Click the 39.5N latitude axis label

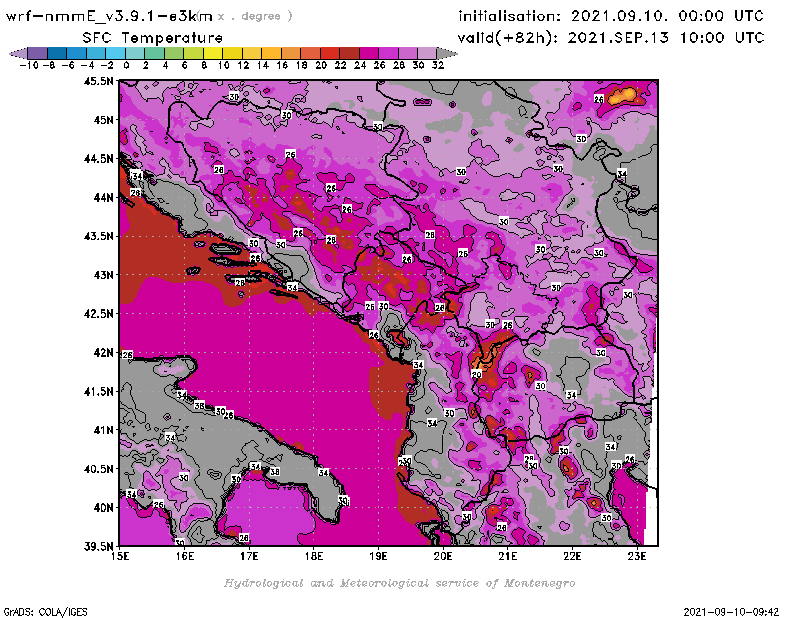(97, 546)
